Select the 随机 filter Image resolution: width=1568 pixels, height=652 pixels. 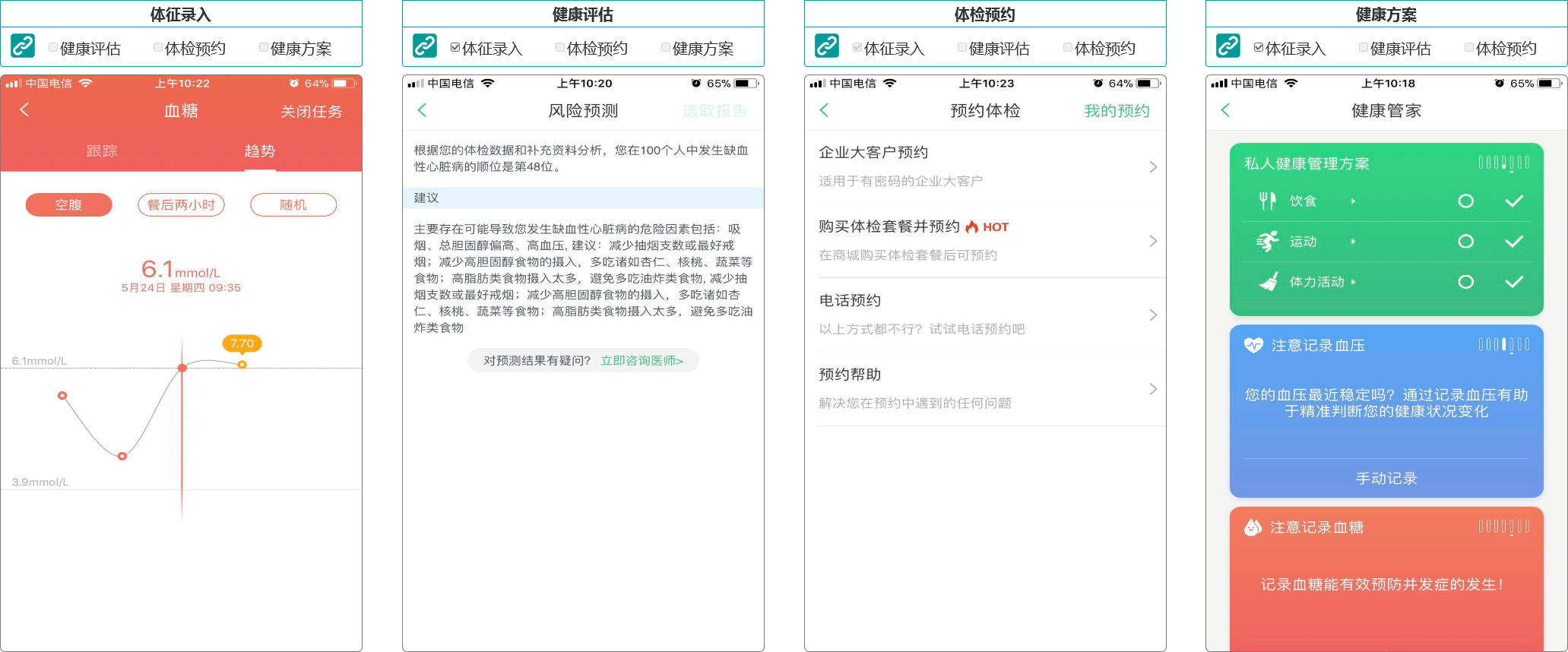pos(293,205)
